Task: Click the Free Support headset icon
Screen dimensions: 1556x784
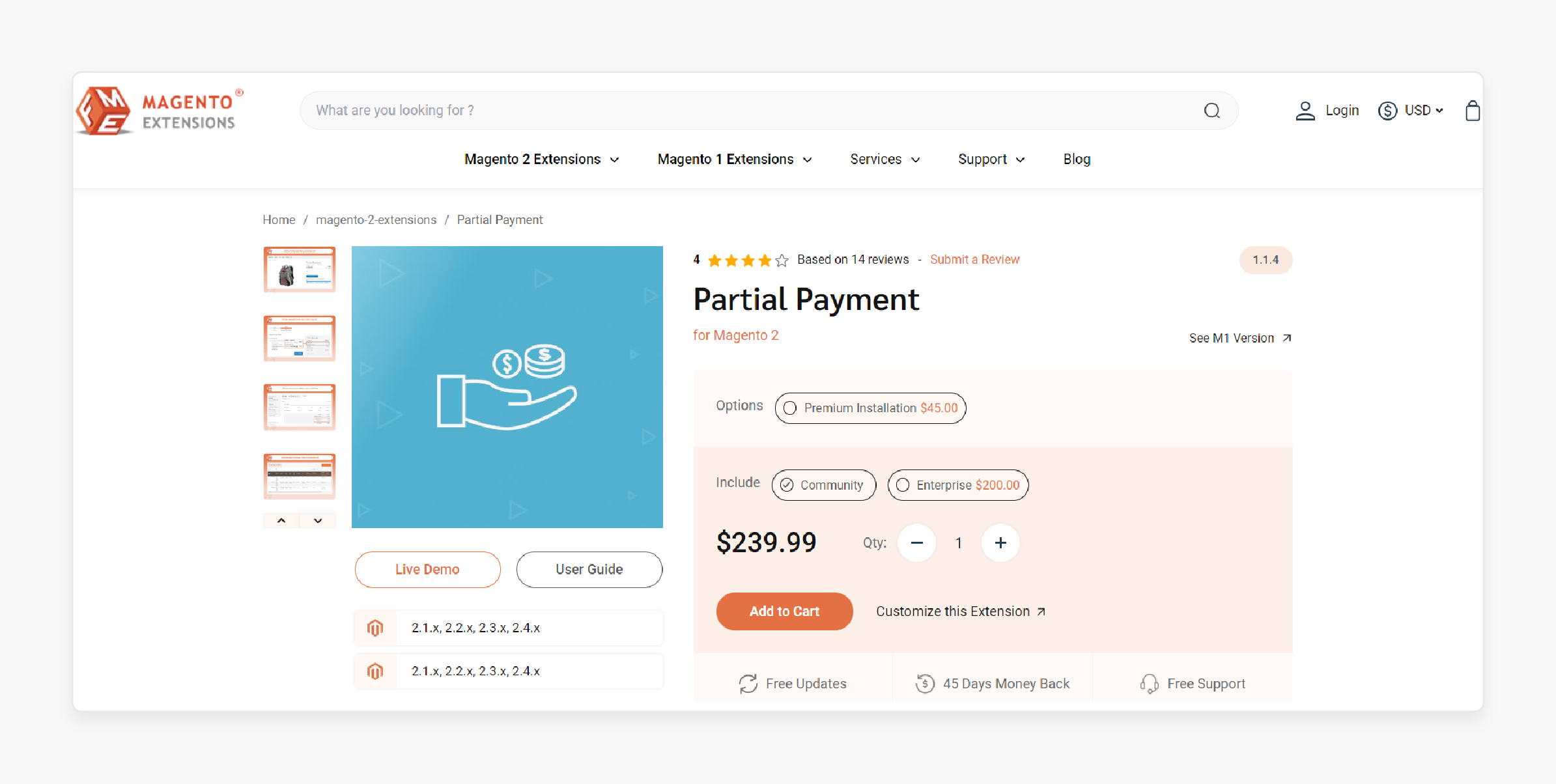Action: [1148, 683]
